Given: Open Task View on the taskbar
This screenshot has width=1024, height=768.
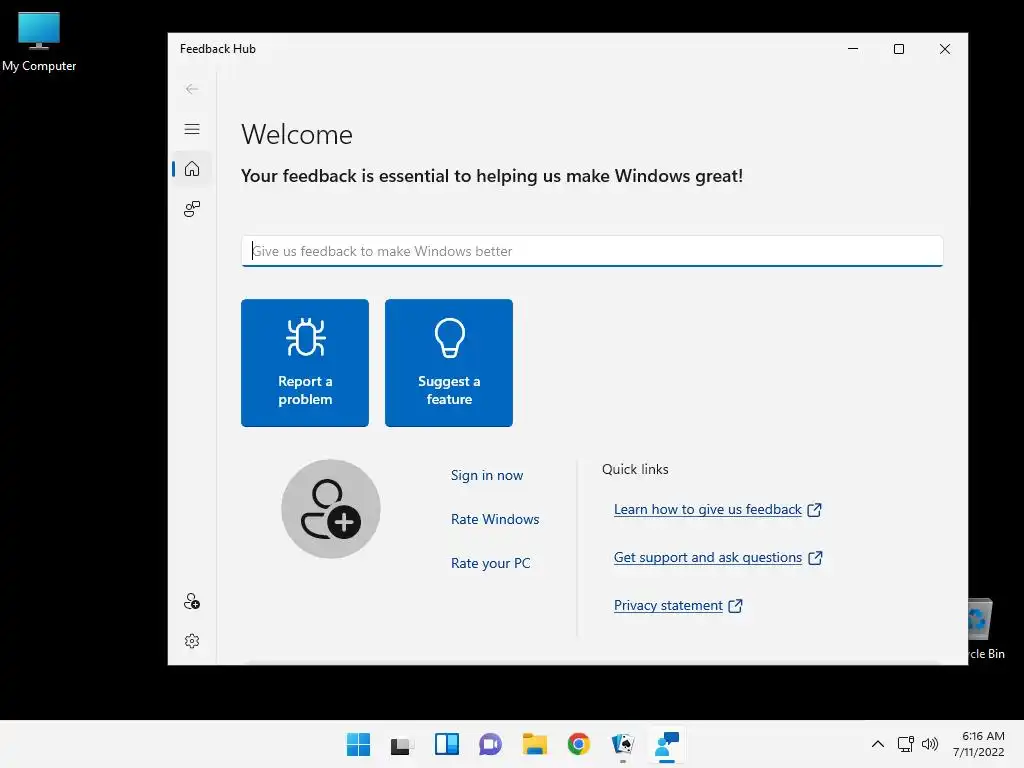Looking at the screenshot, I should pos(402,744).
